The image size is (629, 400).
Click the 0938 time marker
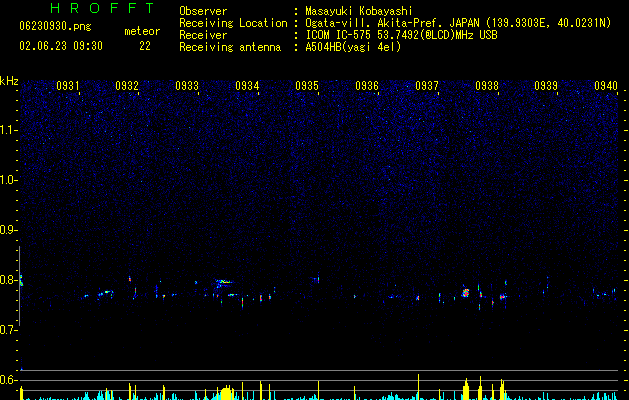tap(487, 86)
